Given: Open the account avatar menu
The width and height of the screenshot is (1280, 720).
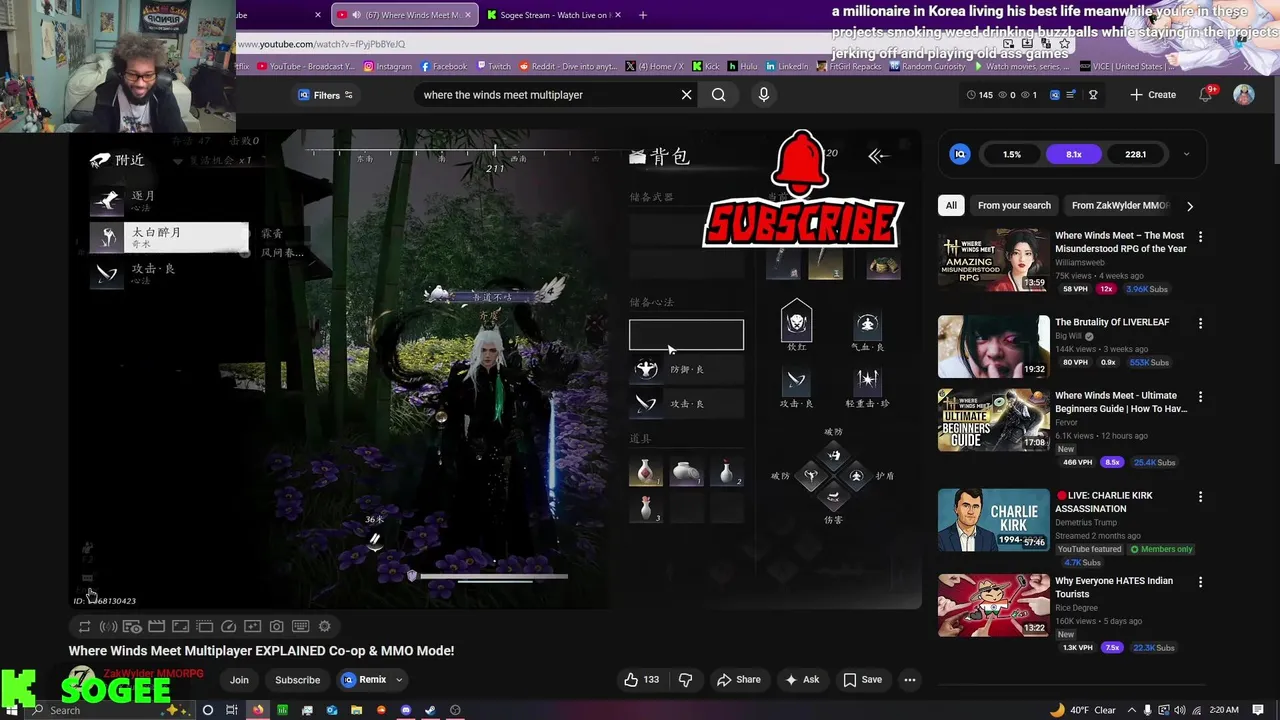Looking at the screenshot, I should pyautogui.click(x=1244, y=95).
